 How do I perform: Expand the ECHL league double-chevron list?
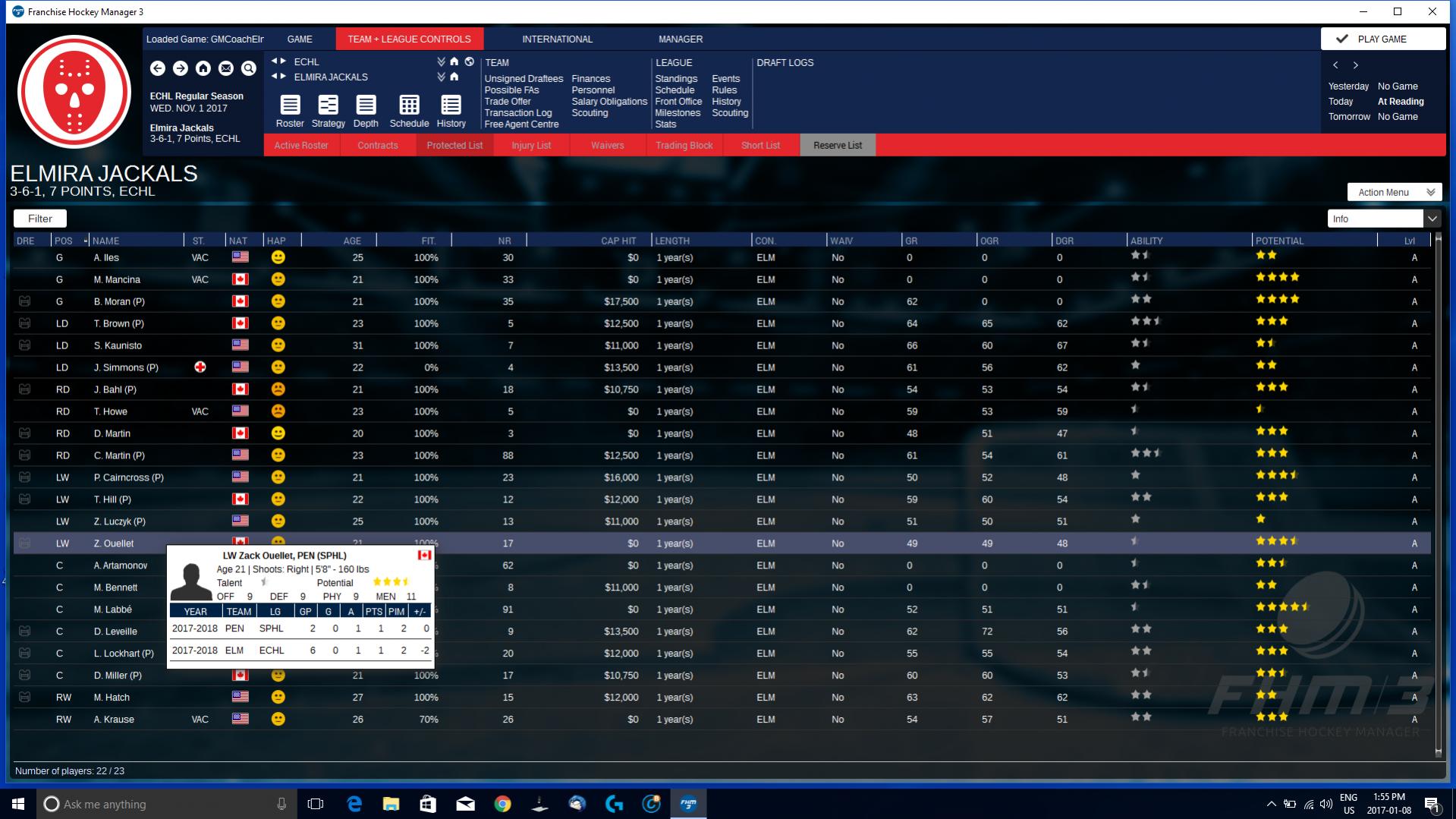(441, 61)
